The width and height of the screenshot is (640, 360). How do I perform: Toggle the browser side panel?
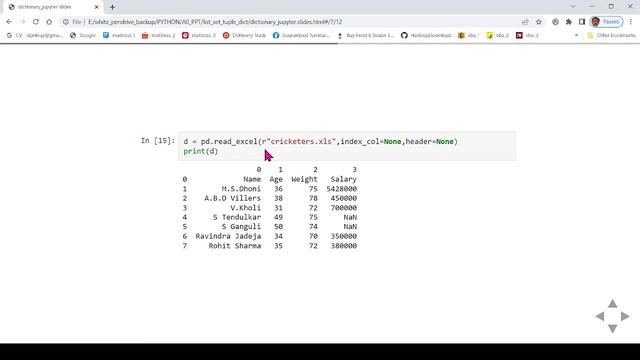click(582, 22)
